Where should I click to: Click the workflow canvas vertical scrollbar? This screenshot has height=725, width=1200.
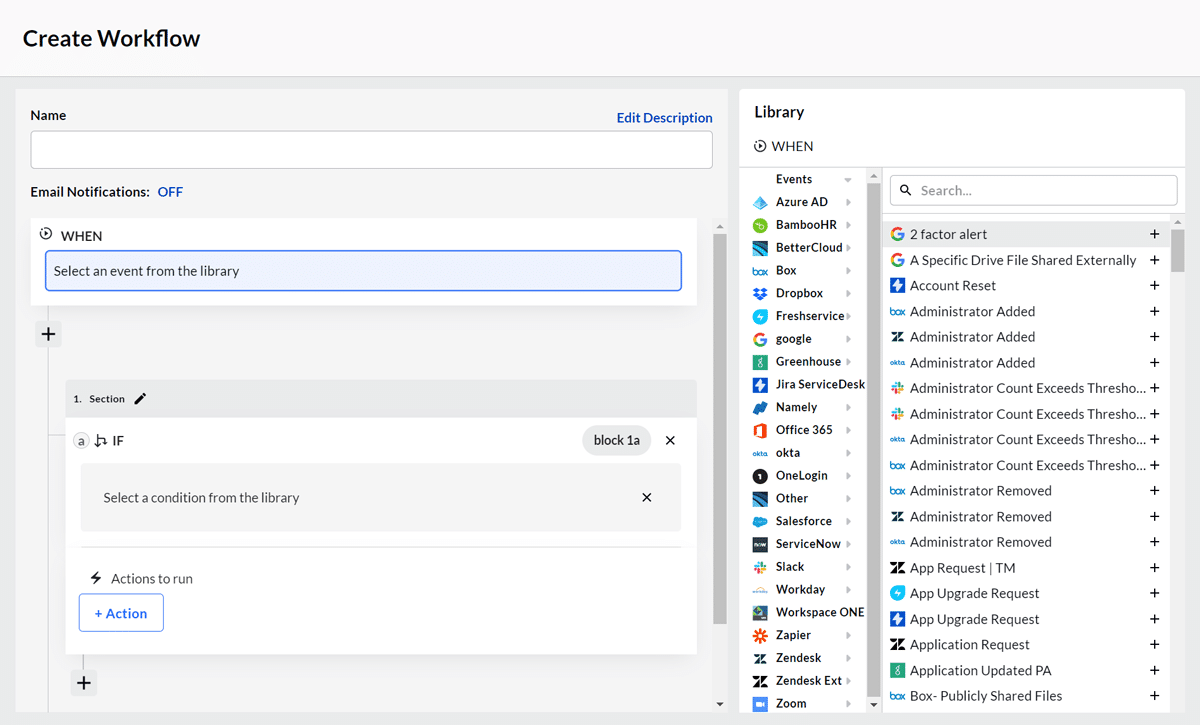720,428
